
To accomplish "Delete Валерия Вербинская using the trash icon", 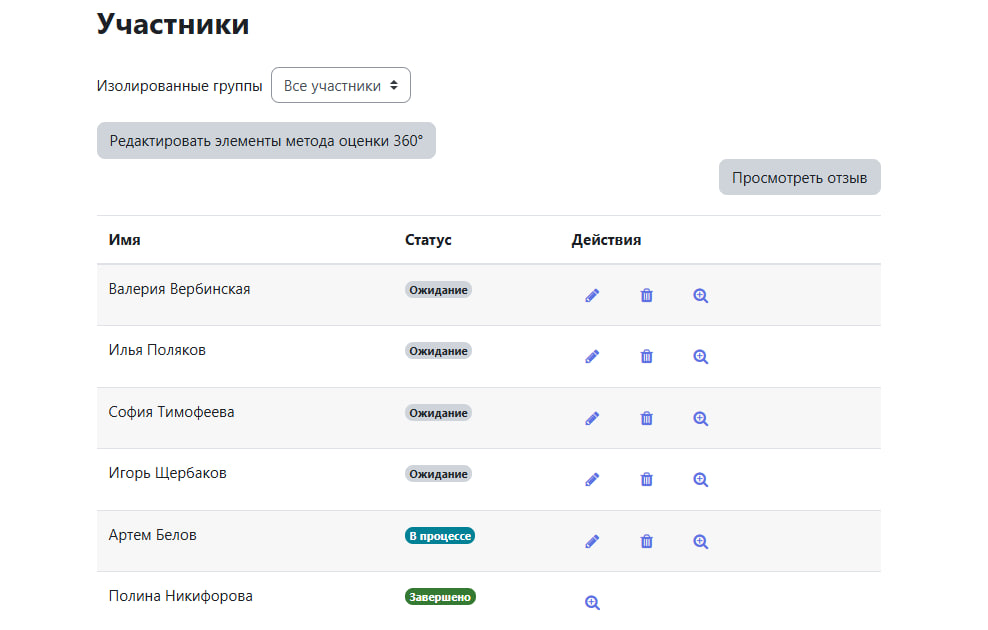I will pyautogui.click(x=647, y=296).
